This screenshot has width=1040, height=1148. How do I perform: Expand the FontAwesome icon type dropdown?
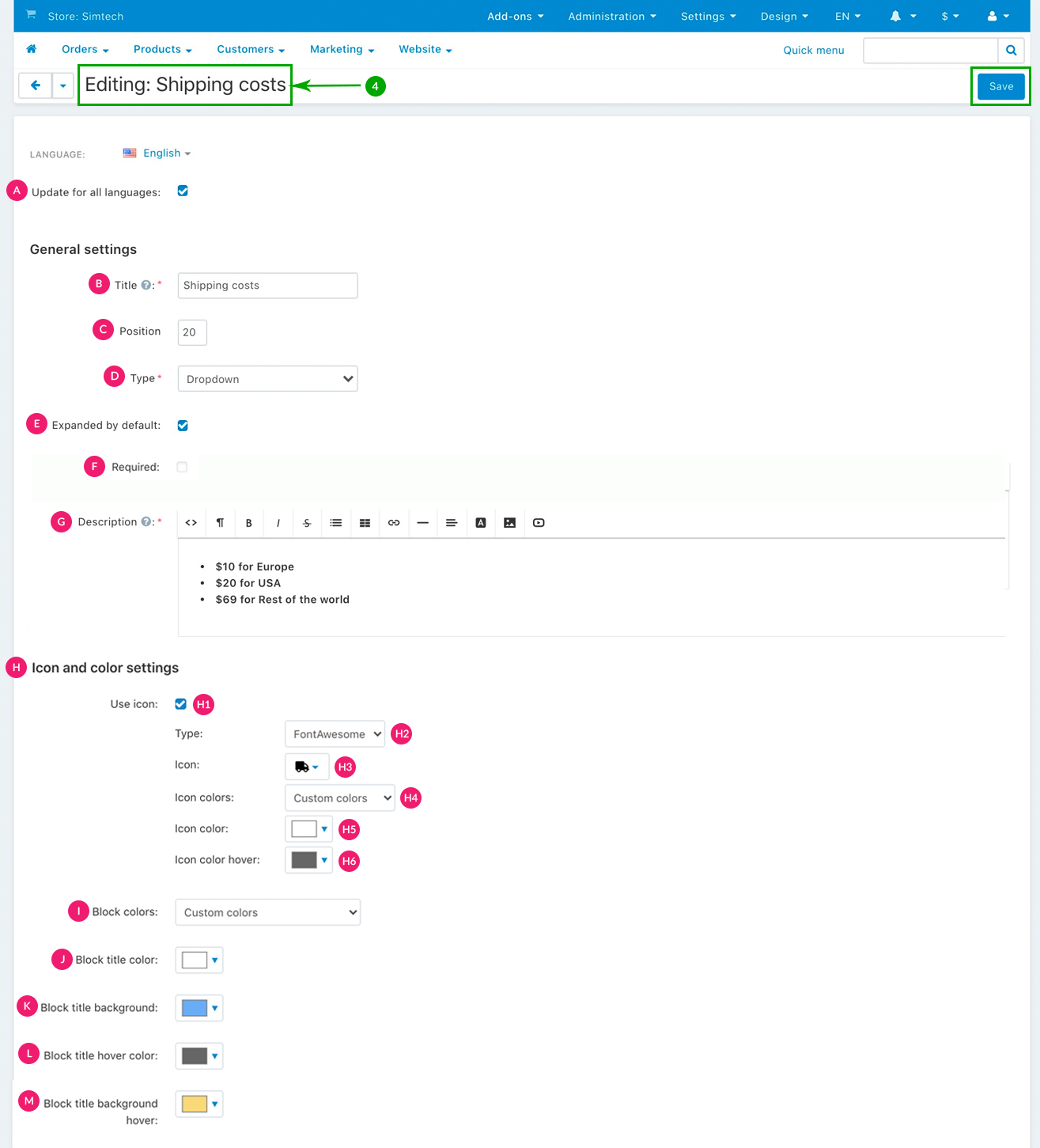coord(335,734)
